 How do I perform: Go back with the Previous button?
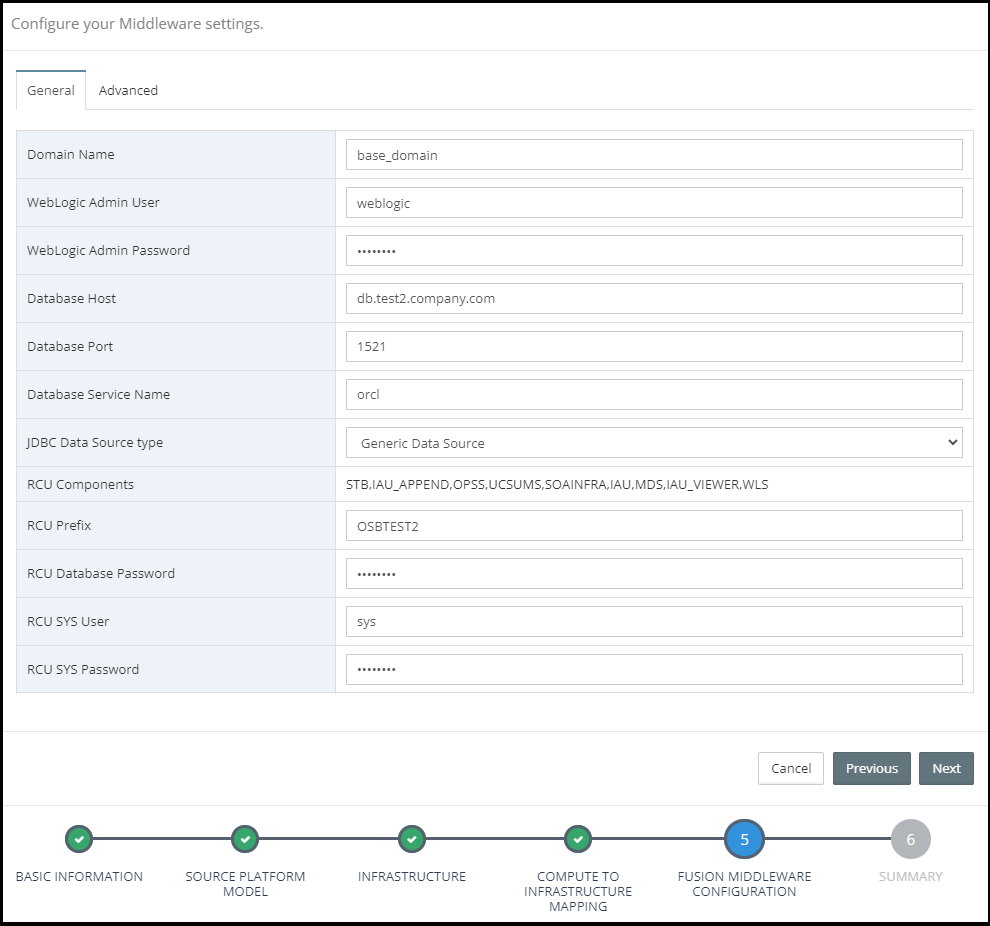(x=871, y=768)
